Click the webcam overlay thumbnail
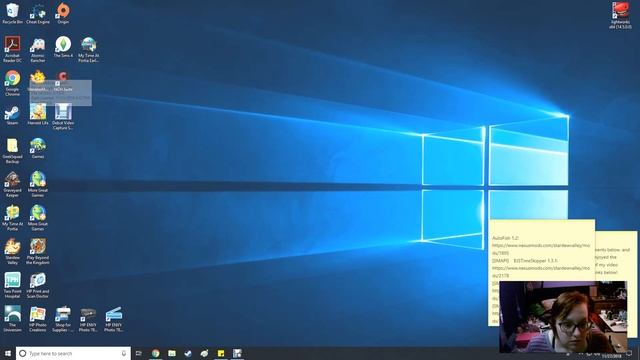Viewport: 640px width, 360px height. click(x=563, y=317)
